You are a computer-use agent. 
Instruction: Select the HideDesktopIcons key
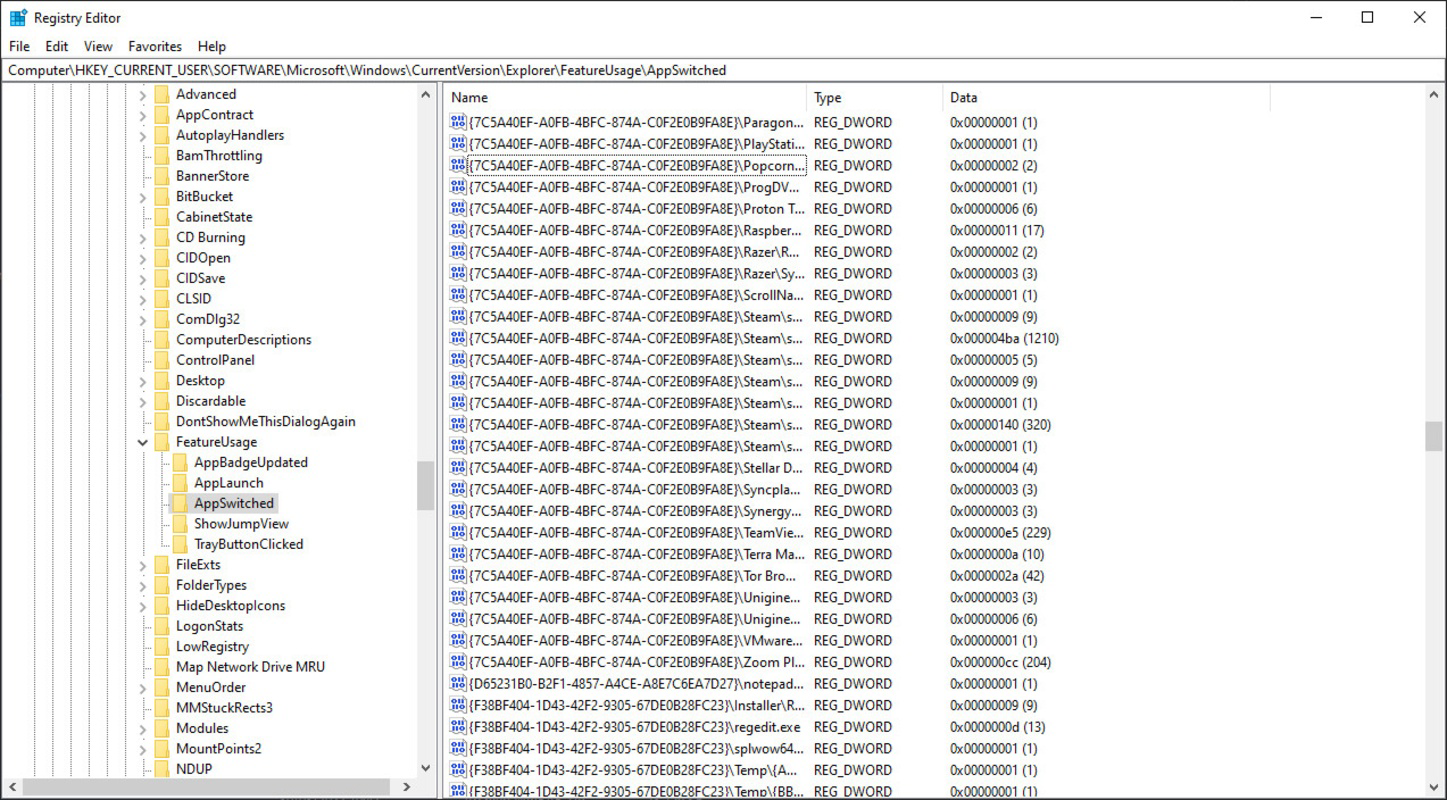pyautogui.click(x=230, y=606)
